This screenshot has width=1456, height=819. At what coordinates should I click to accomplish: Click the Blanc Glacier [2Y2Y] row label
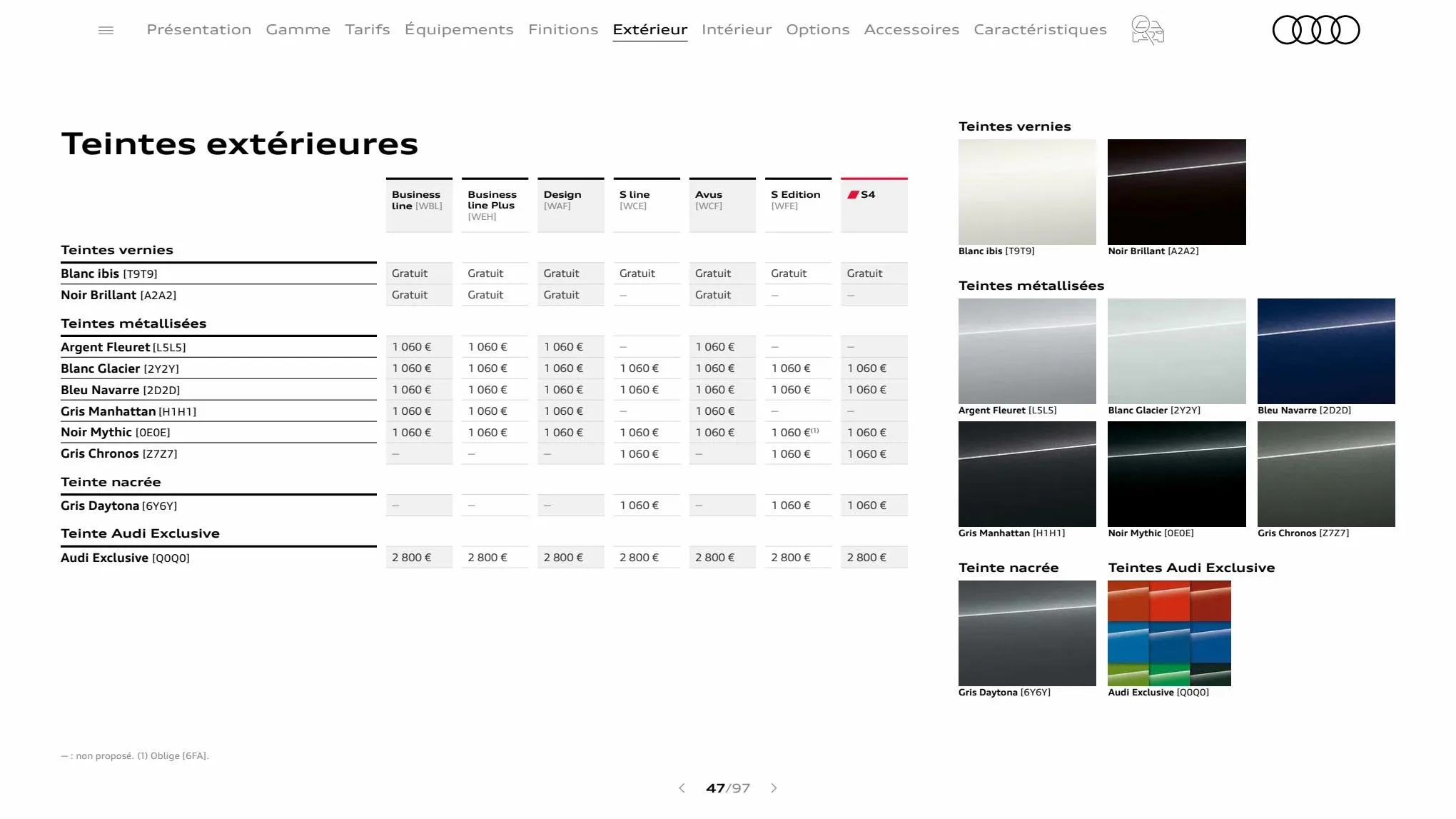tap(120, 368)
